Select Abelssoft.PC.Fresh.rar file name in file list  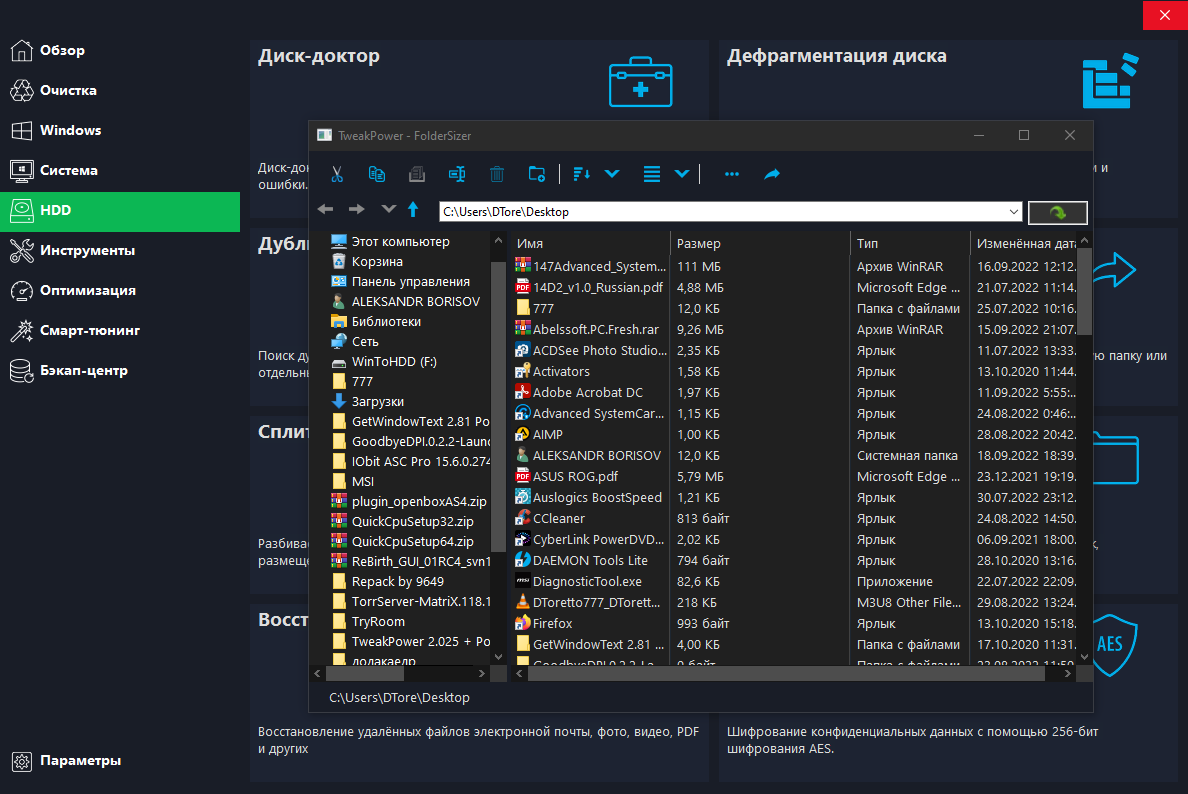[596, 330]
